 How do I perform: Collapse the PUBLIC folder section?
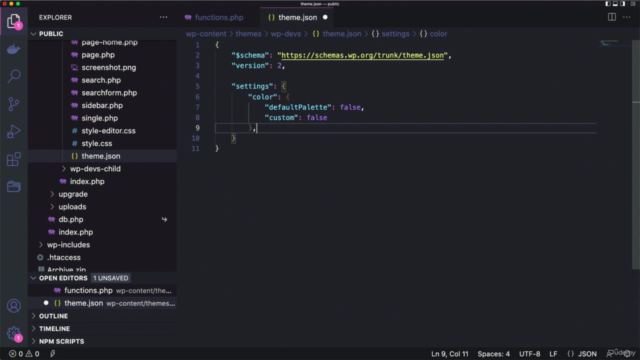point(102,34)
